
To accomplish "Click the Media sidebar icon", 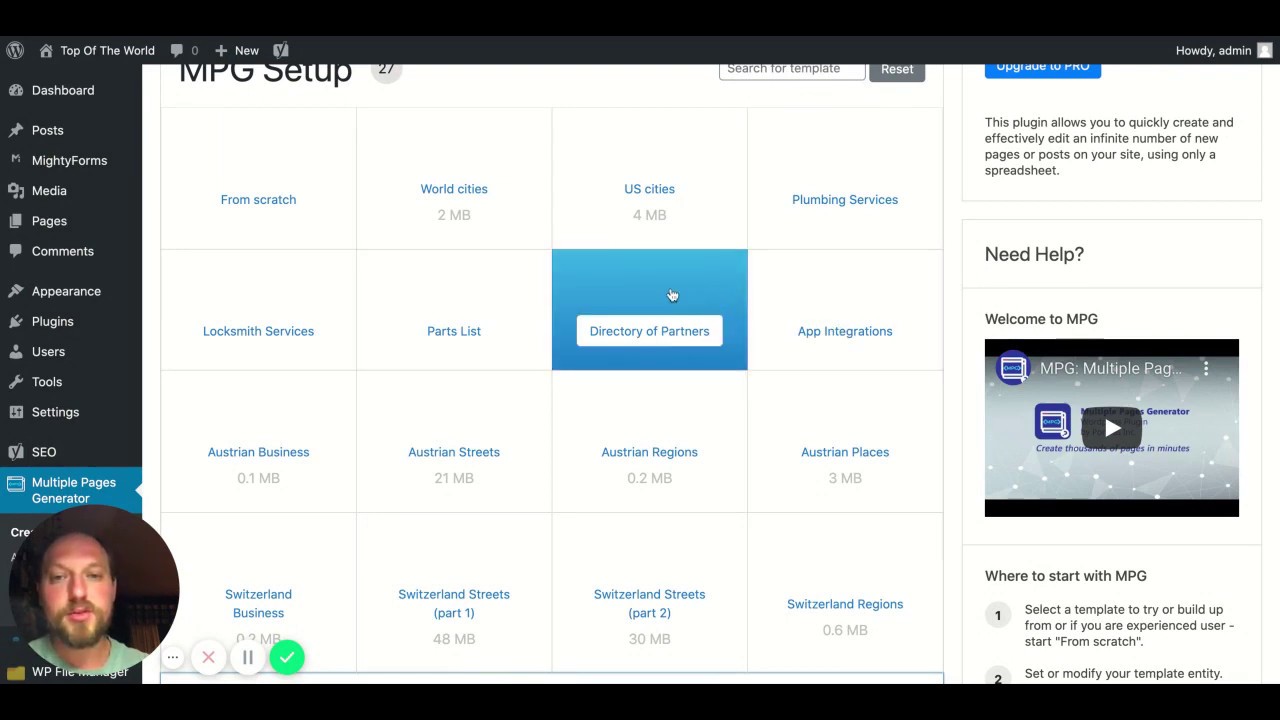I will tap(16, 191).
